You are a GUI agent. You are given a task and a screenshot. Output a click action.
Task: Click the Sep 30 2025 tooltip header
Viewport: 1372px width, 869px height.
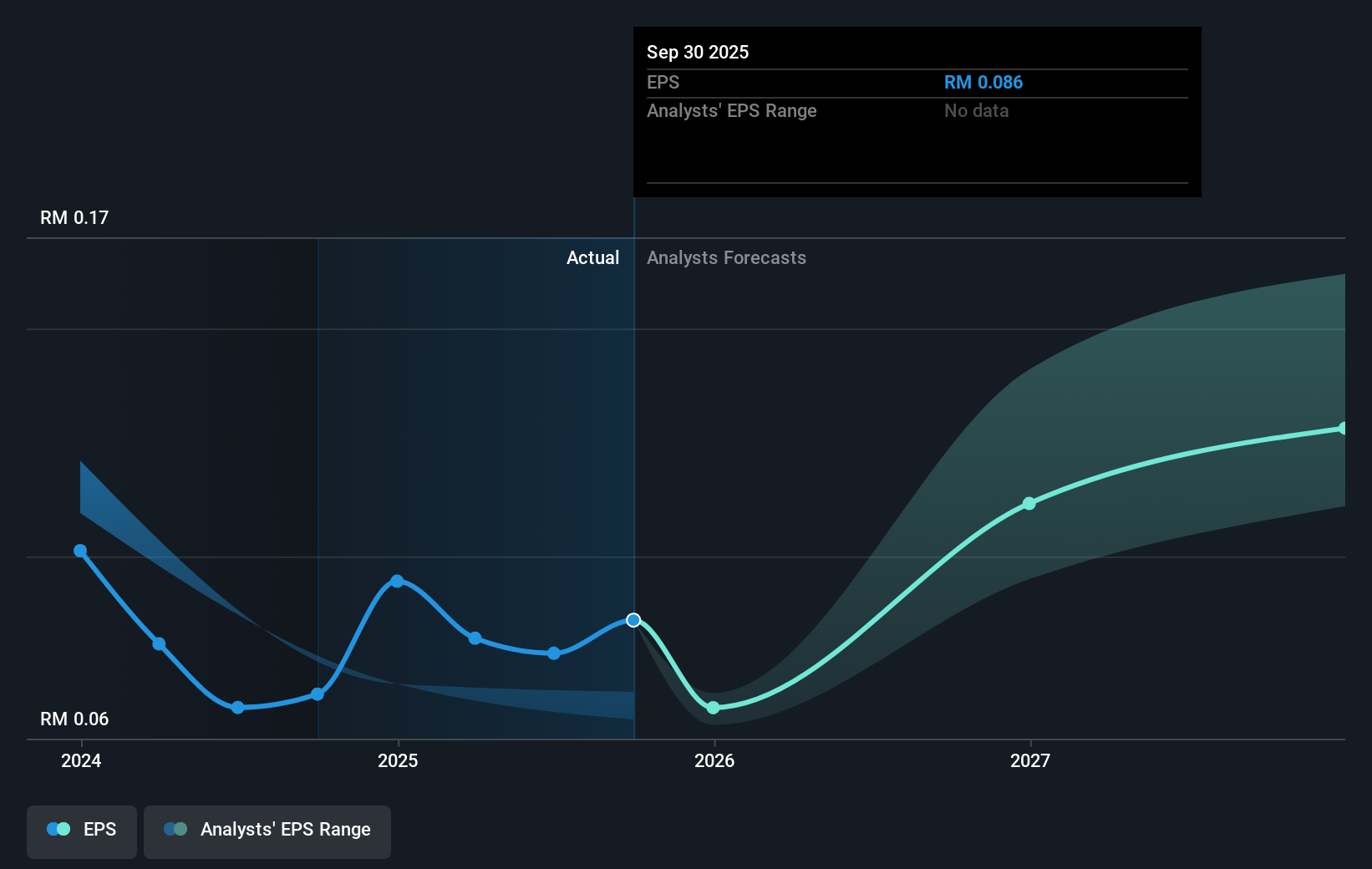pos(698,52)
